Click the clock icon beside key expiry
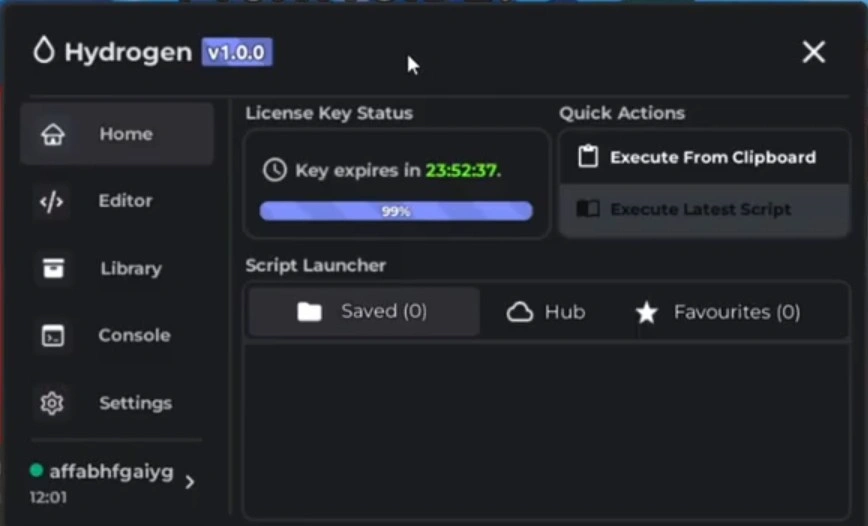 point(275,170)
